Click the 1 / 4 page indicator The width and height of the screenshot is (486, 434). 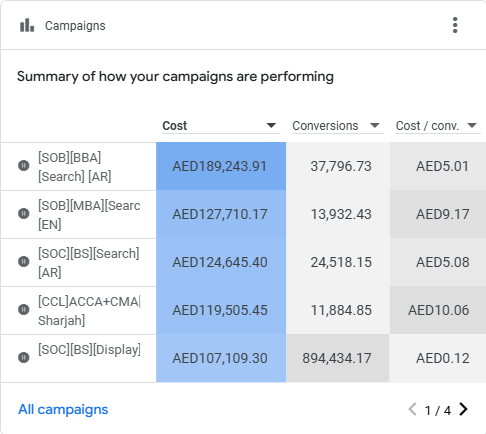[438, 410]
